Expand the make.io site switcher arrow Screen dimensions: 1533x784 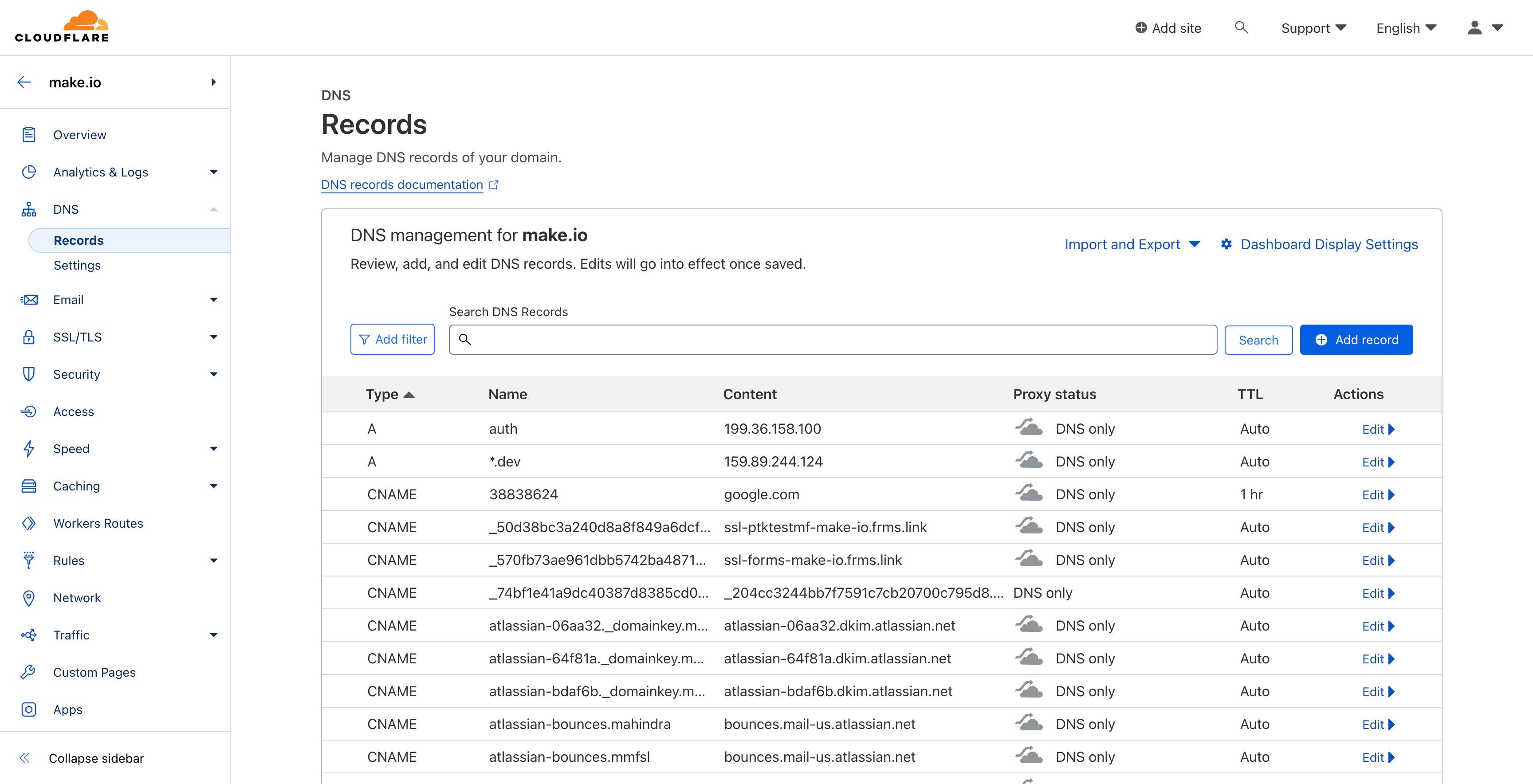[213, 82]
